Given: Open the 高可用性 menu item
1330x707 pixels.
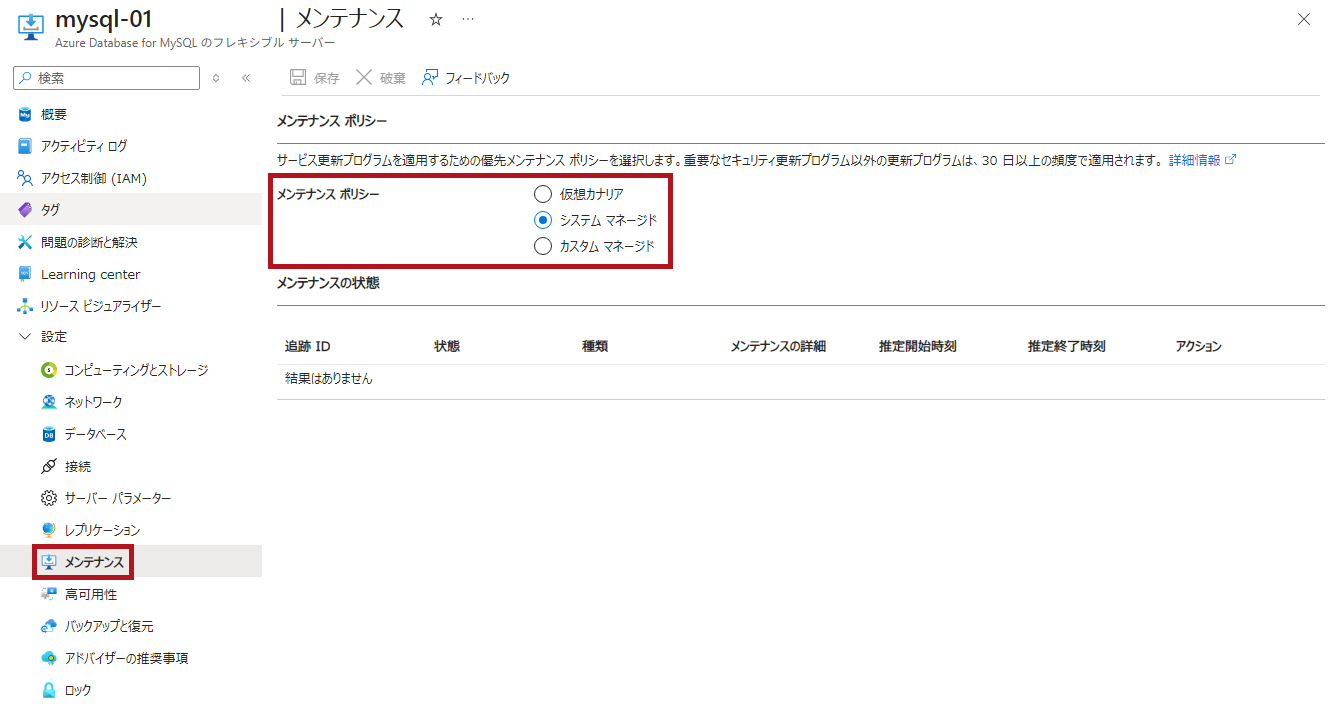Looking at the screenshot, I should coord(90,594).
